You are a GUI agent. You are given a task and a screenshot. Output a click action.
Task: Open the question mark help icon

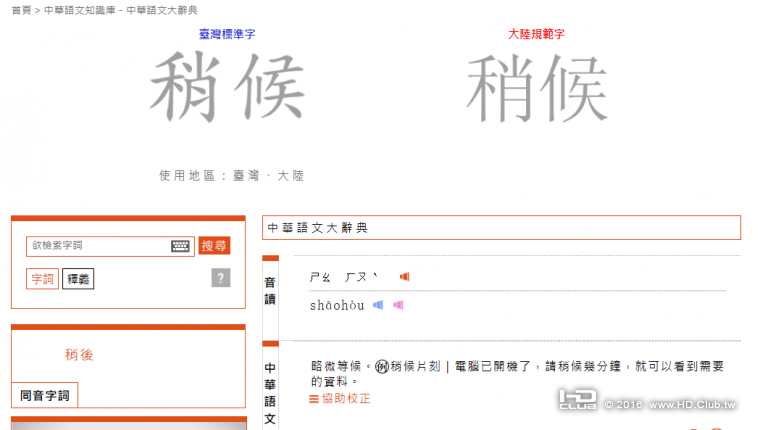[221, 278]
